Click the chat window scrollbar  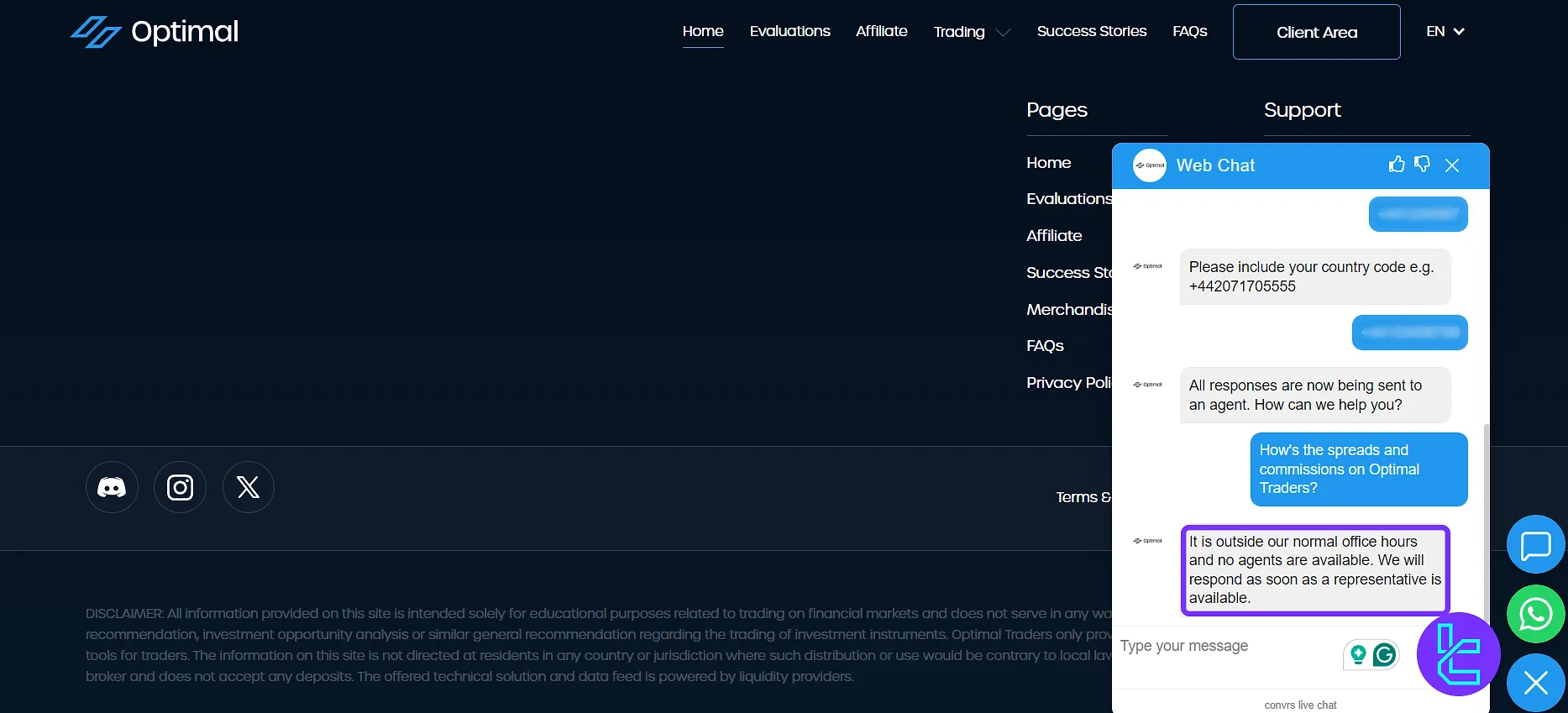pos(1485,521)
